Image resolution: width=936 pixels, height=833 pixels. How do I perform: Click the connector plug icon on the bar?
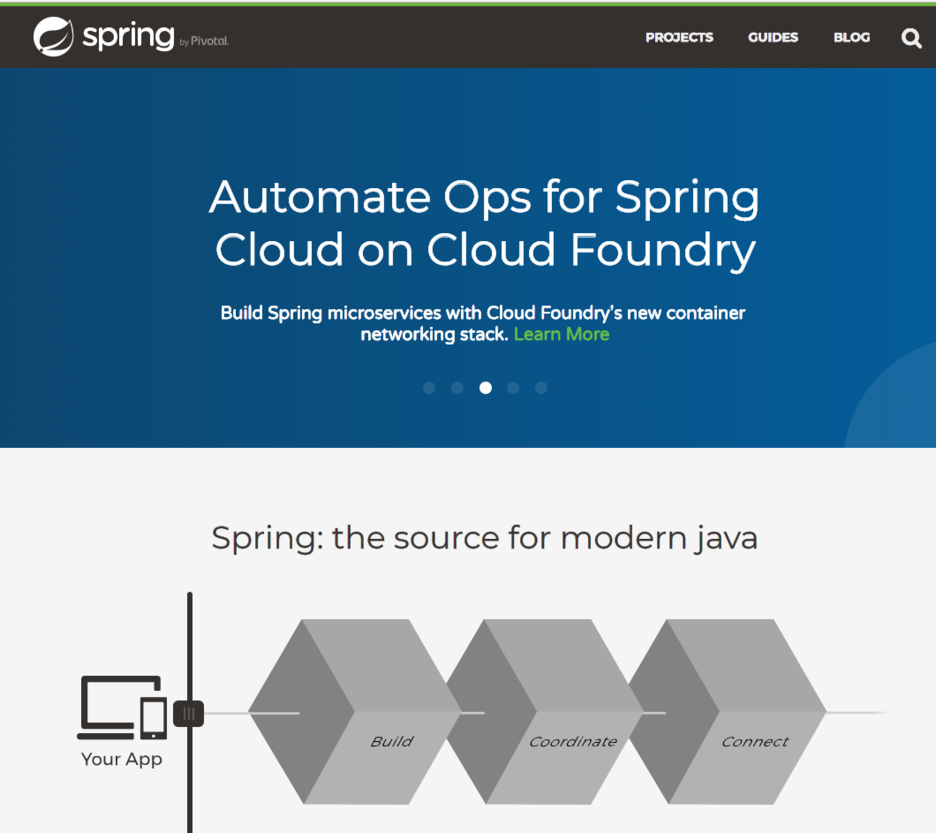(x=189, y=714)
